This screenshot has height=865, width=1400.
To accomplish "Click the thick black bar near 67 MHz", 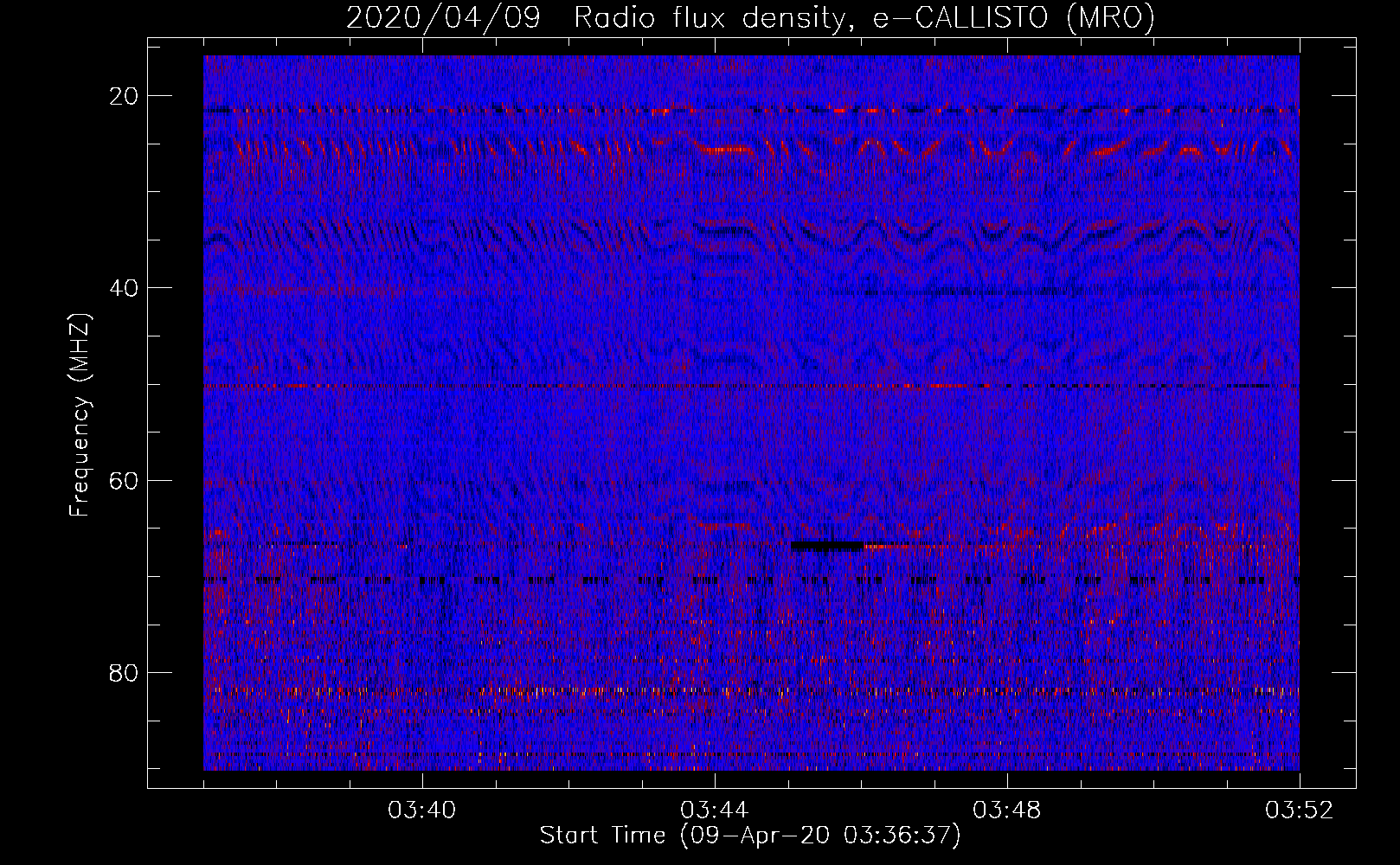I will point(828,546).
